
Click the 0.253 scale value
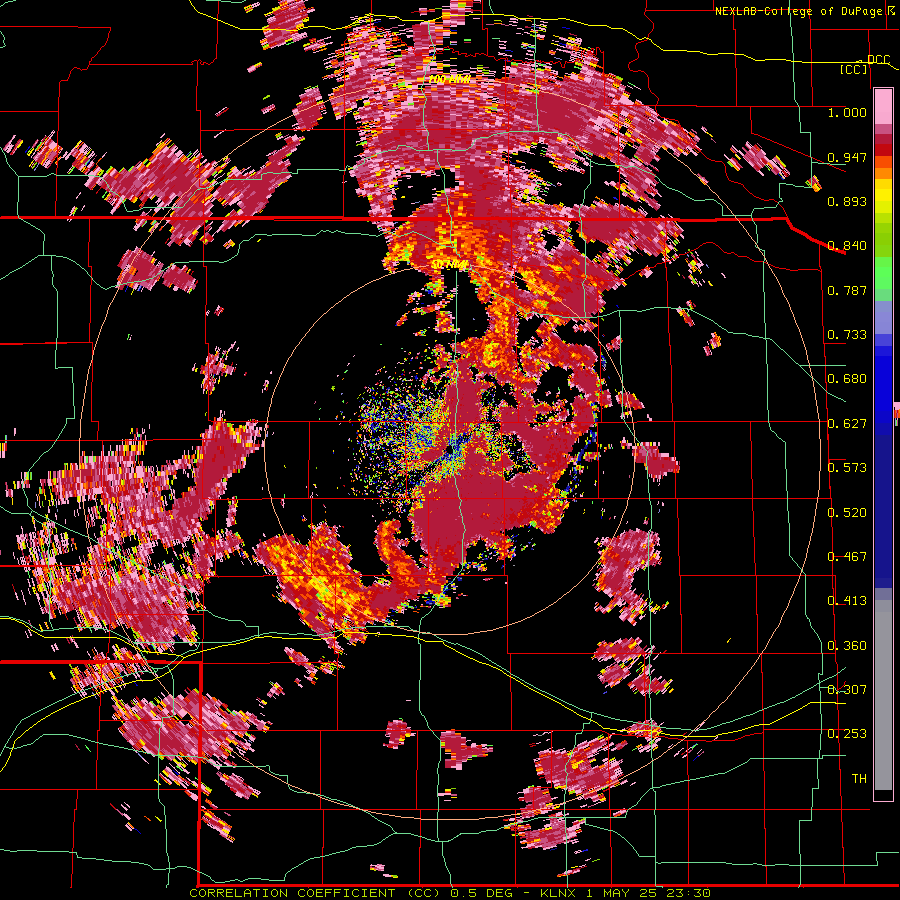(x=847, y=734)
